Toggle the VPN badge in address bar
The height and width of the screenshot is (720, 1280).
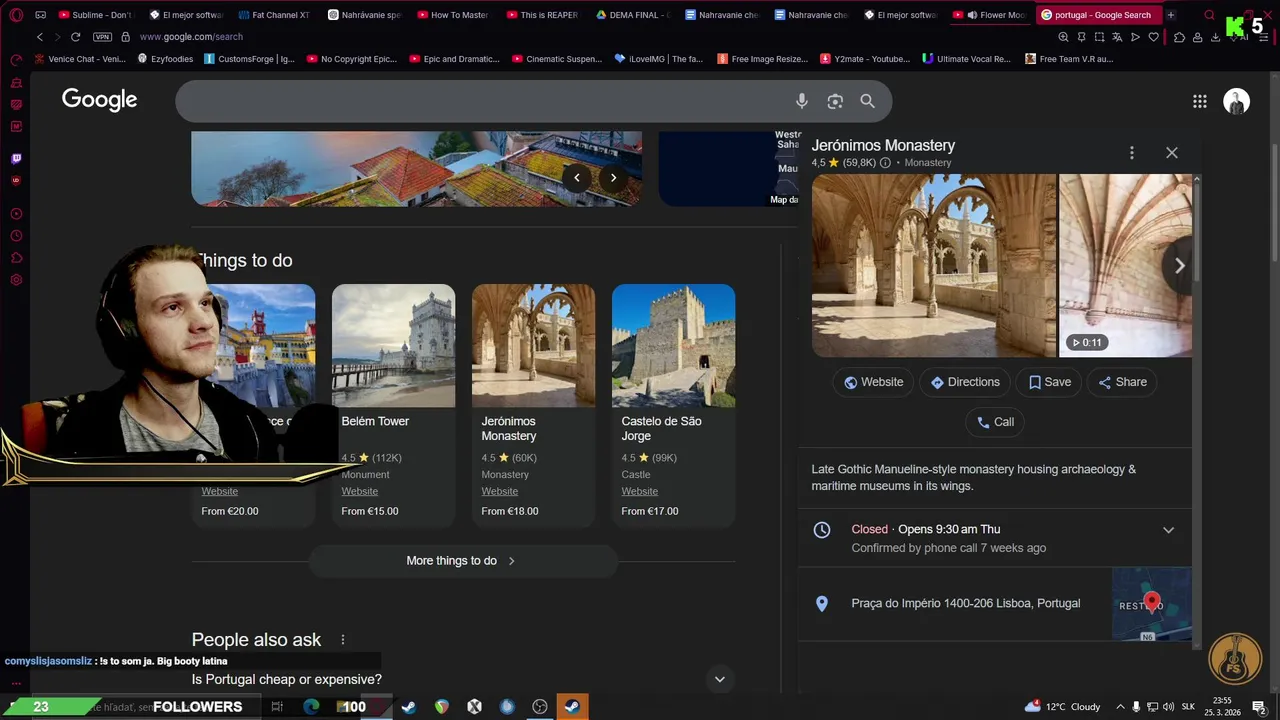[102, 37]
